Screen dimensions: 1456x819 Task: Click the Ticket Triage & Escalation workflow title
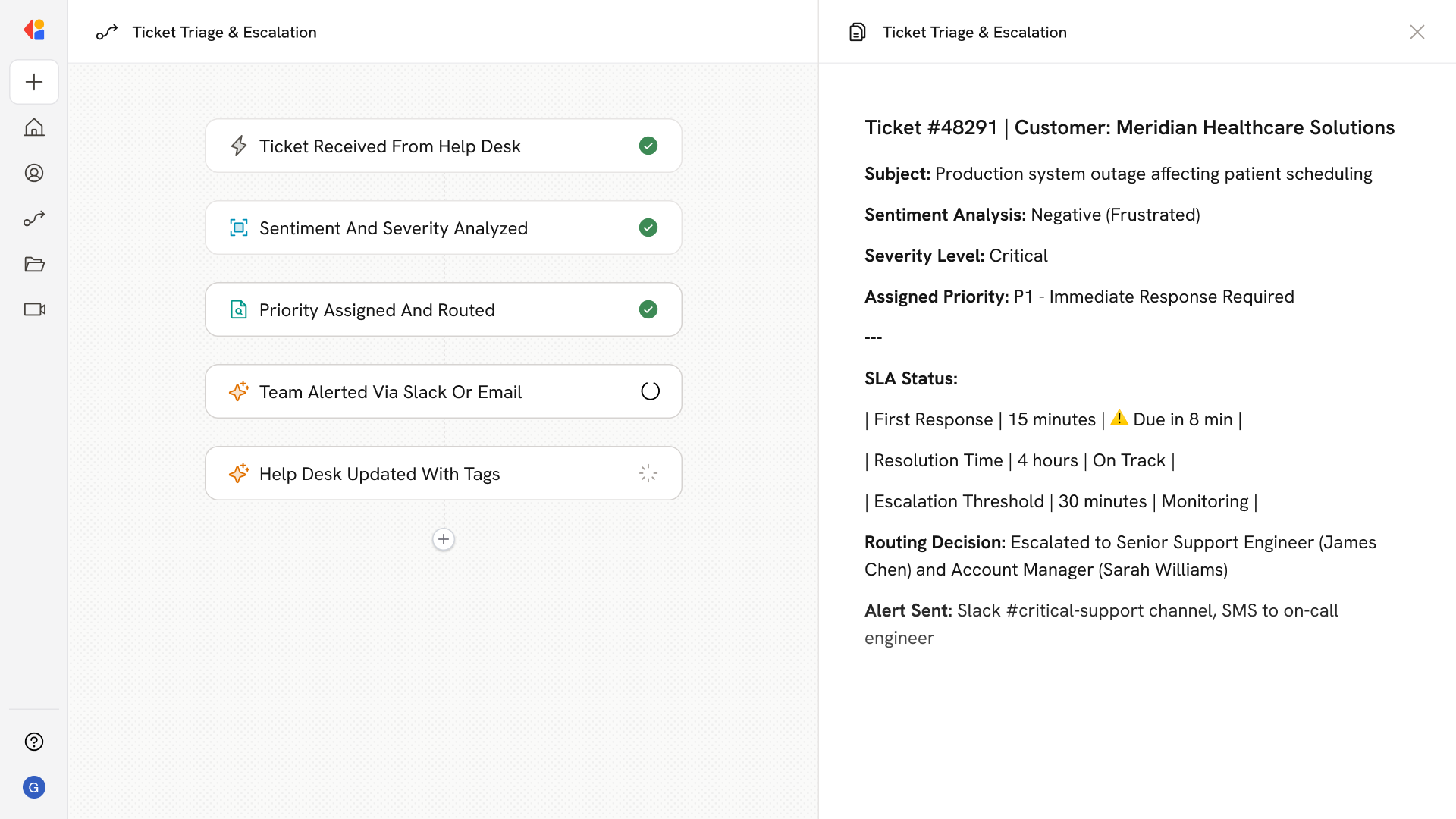coord(224,32)
